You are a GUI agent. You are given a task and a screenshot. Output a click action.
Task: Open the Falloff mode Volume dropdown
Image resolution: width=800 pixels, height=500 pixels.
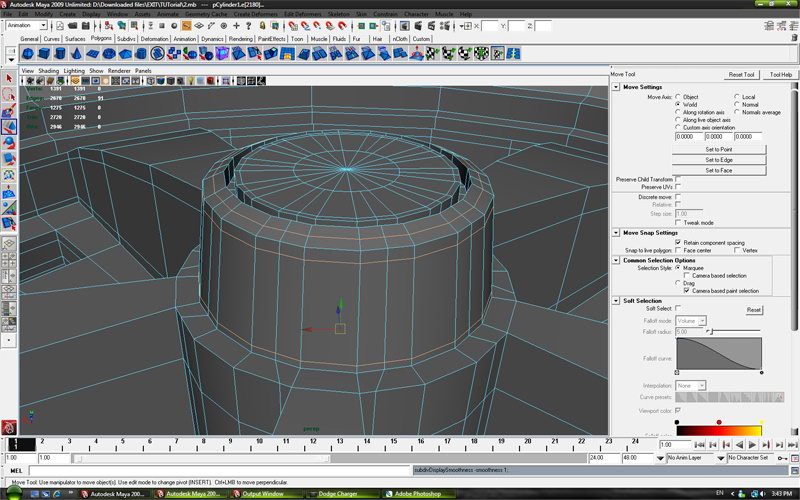(x=691, y=320)
